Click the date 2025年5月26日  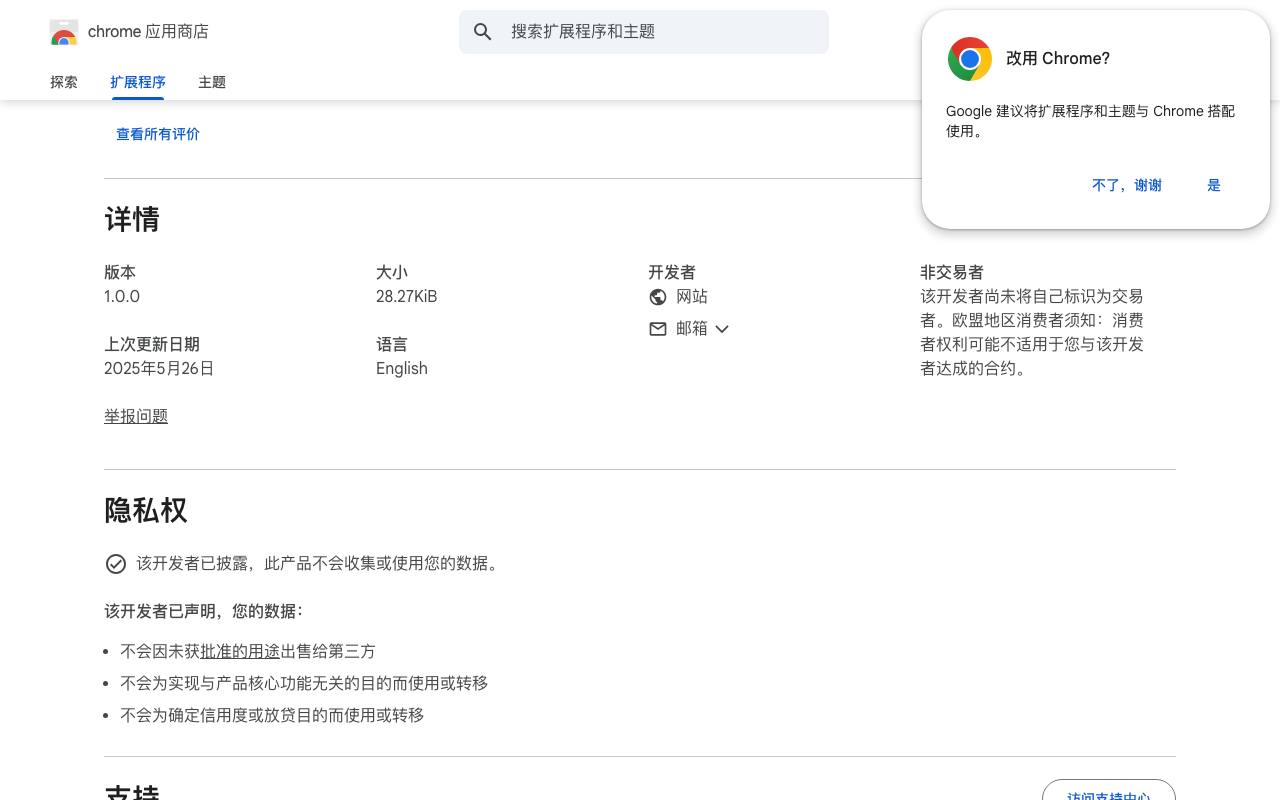[159, 369]
